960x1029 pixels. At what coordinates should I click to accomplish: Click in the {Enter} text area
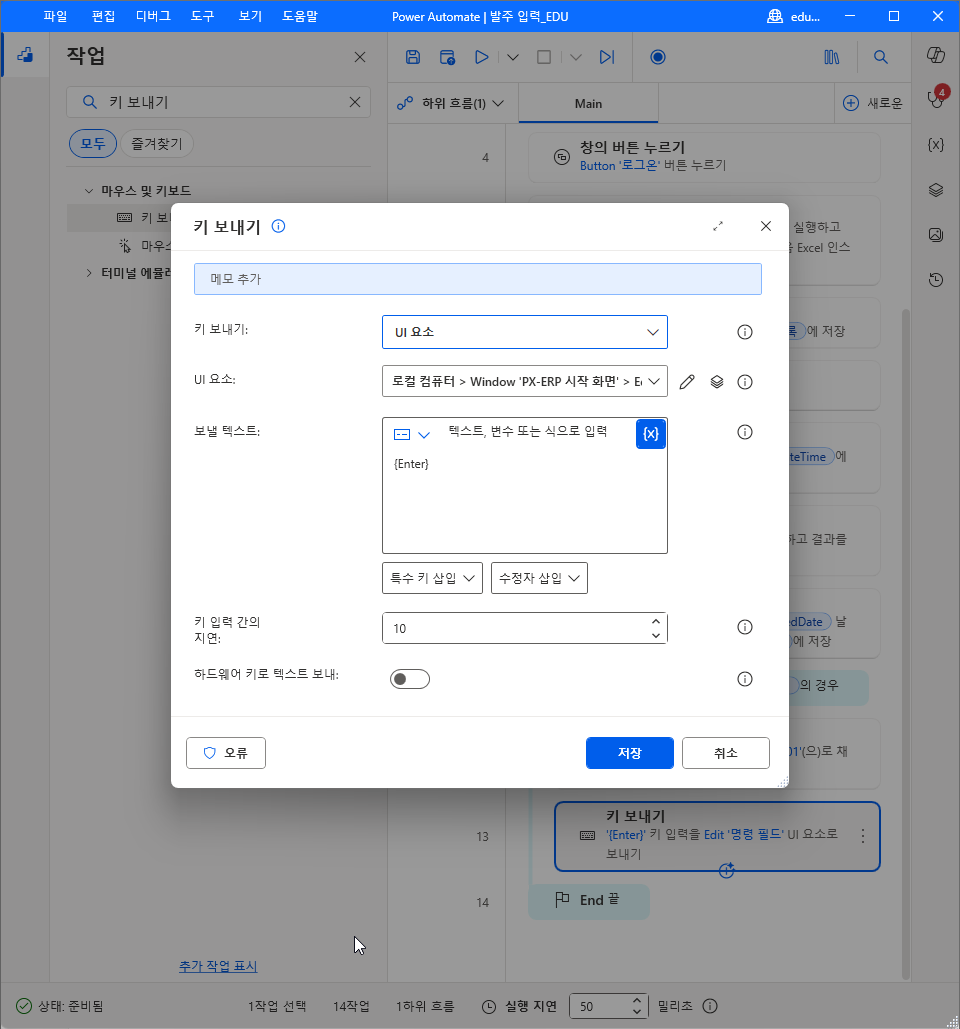[x=525, y=499]
